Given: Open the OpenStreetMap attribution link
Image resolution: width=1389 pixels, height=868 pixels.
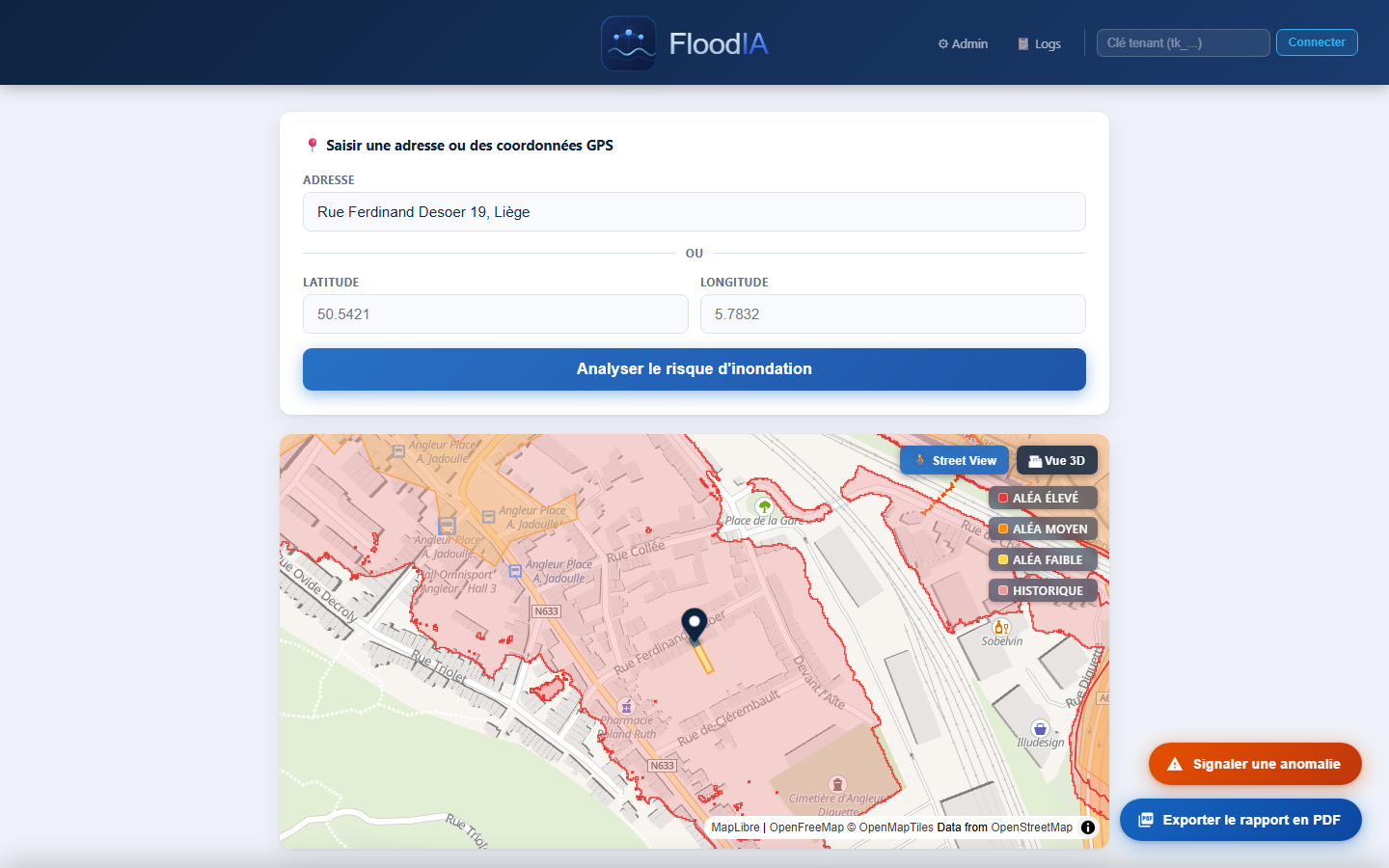Looking at the screenshot, I should click(1031, 827).
